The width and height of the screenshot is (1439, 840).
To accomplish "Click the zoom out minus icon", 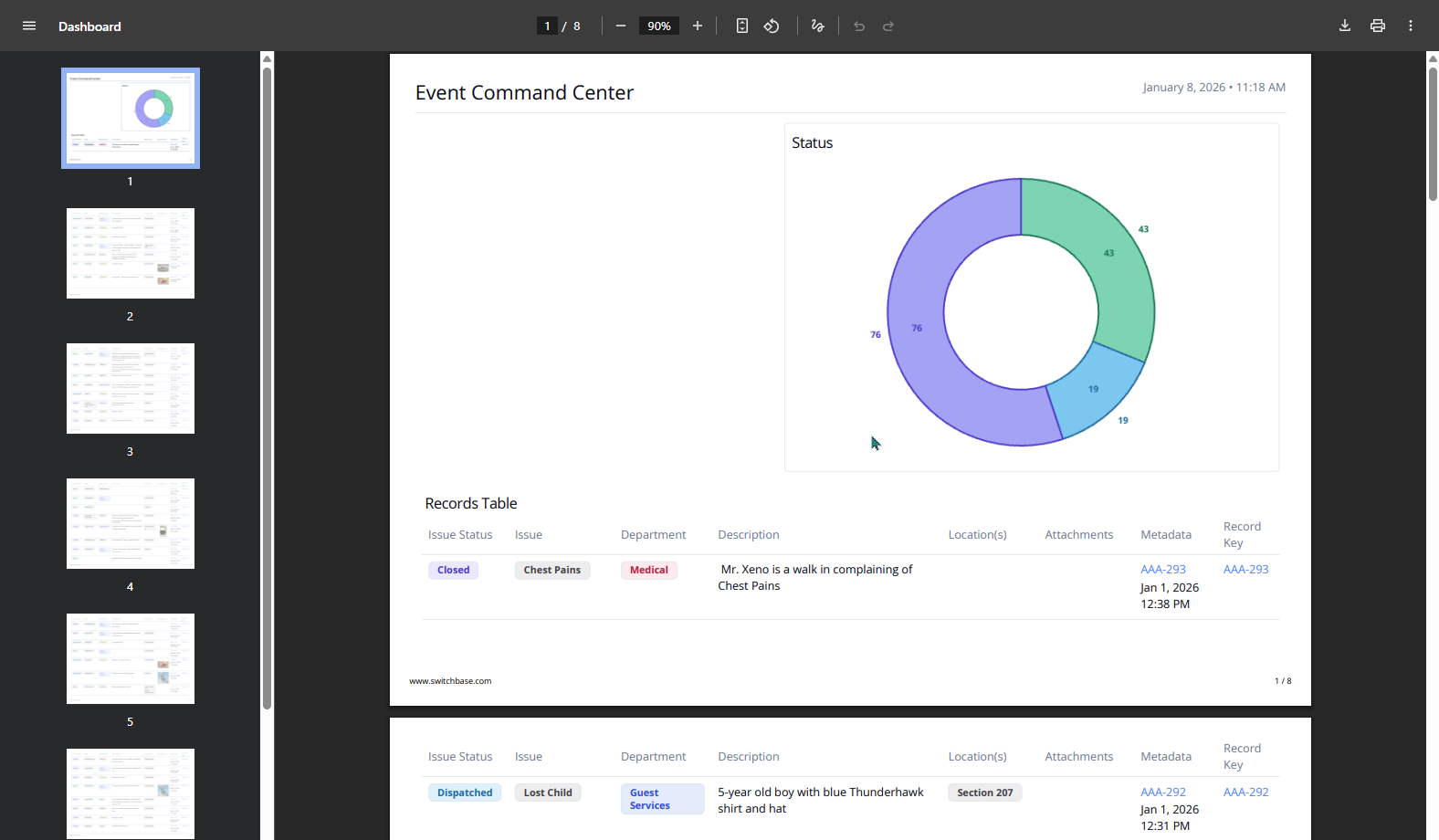I will coord(621,26).
